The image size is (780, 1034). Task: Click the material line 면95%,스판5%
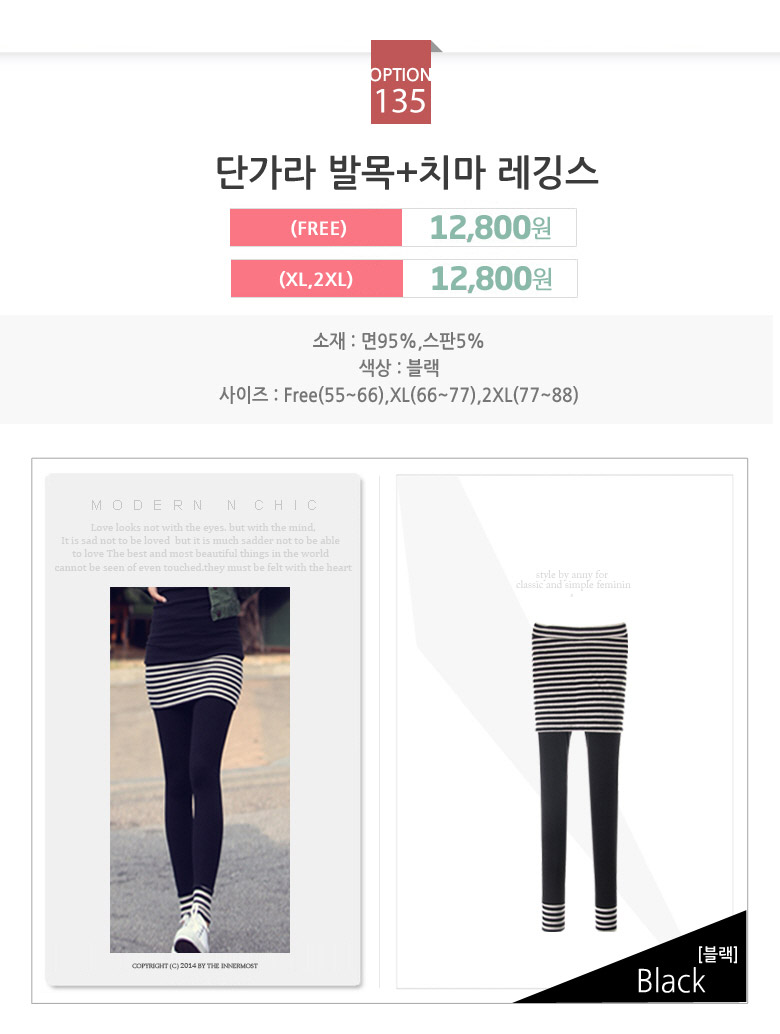tap(398, 341)
